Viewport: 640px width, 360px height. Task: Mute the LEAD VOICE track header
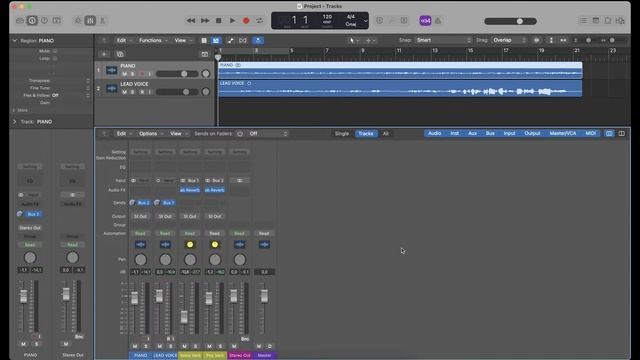(x=124, y=92)
